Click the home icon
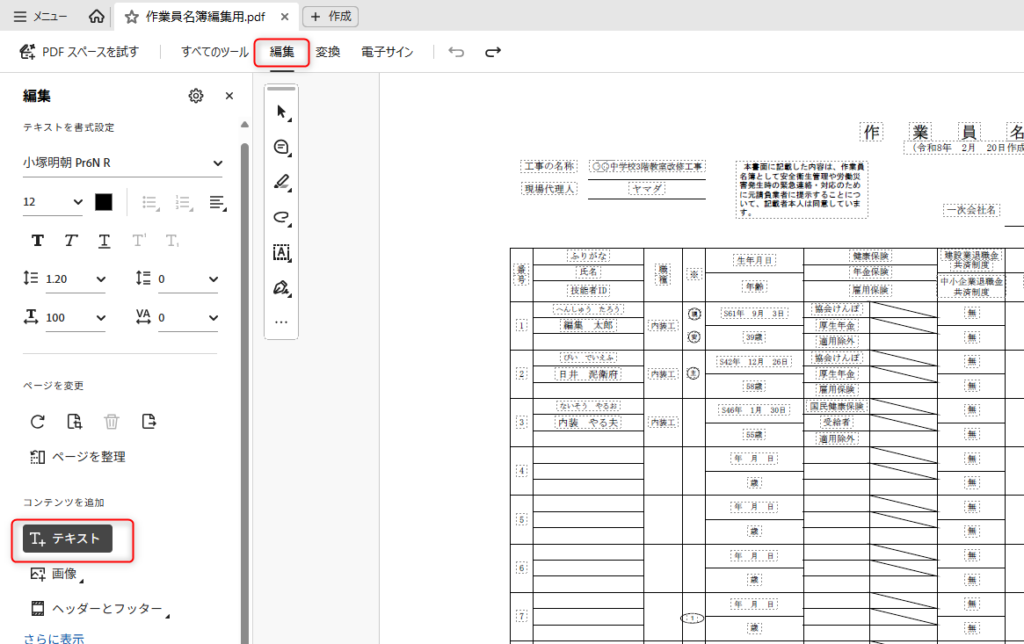The height and width of the screenshot is (644, 1024). (x=96, y=17)
